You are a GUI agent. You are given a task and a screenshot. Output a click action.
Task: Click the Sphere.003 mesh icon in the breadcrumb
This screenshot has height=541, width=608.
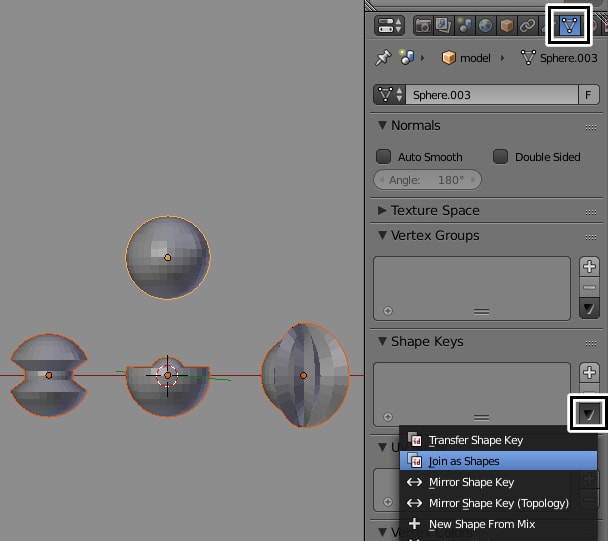pyautogui.click(x=528, y=58)
